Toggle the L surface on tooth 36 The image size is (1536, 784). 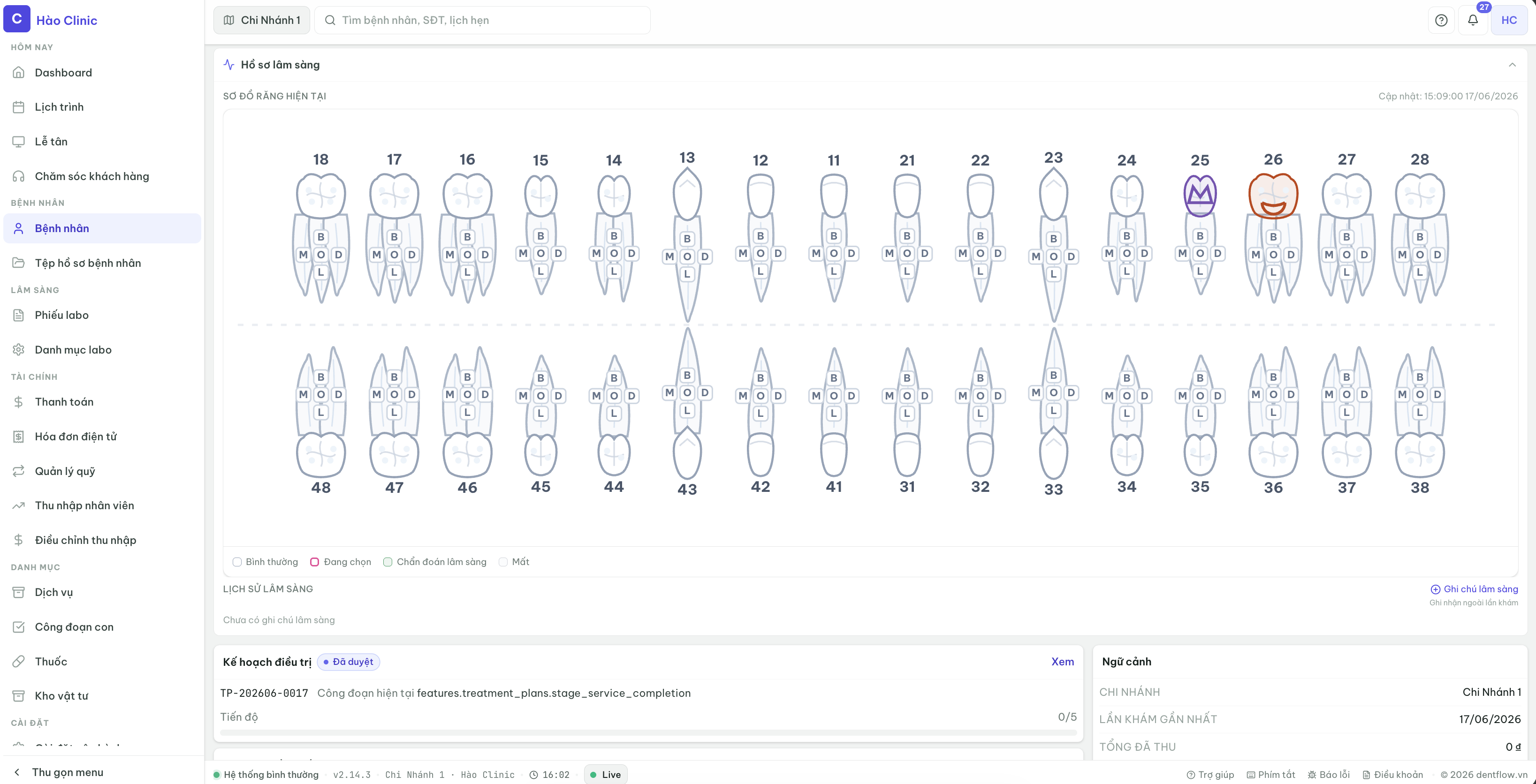tap(1273, 412)
